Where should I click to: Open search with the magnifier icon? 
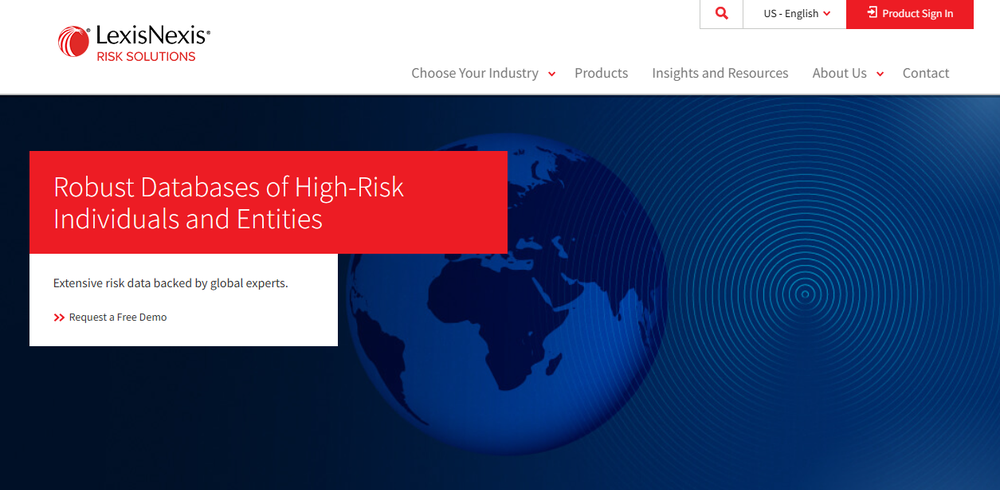[x=721, y=13]
